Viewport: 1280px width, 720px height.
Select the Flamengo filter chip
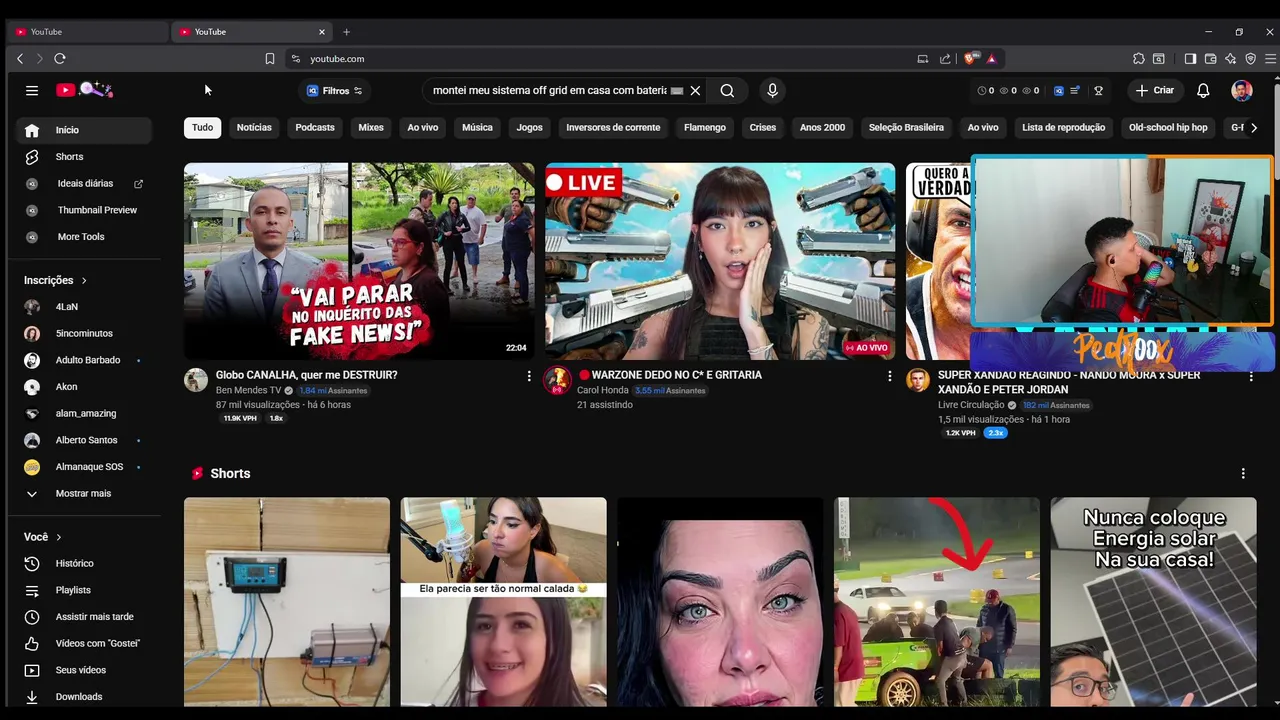coord(705,128)
